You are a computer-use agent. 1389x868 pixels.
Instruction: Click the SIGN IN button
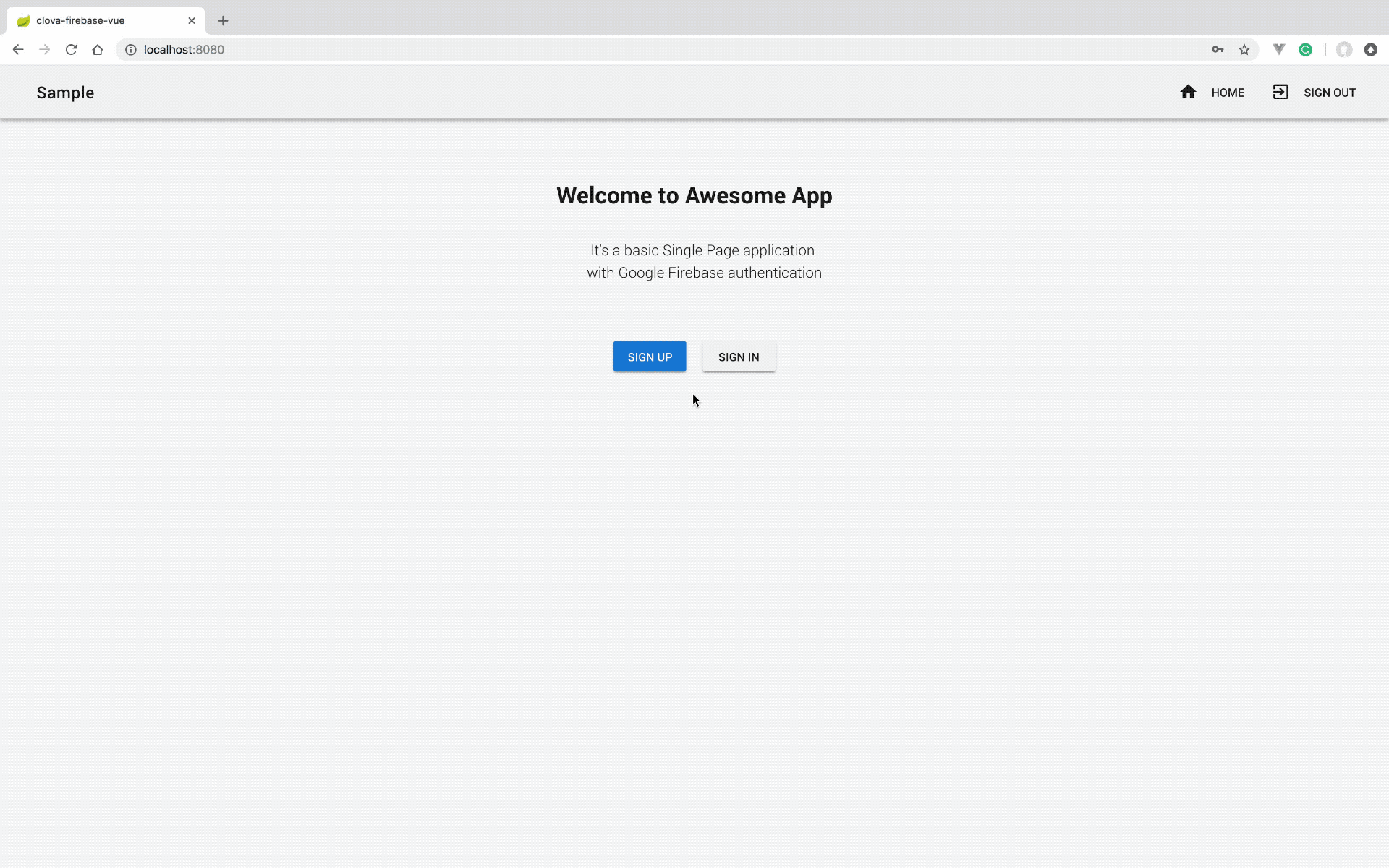point(739,357)
